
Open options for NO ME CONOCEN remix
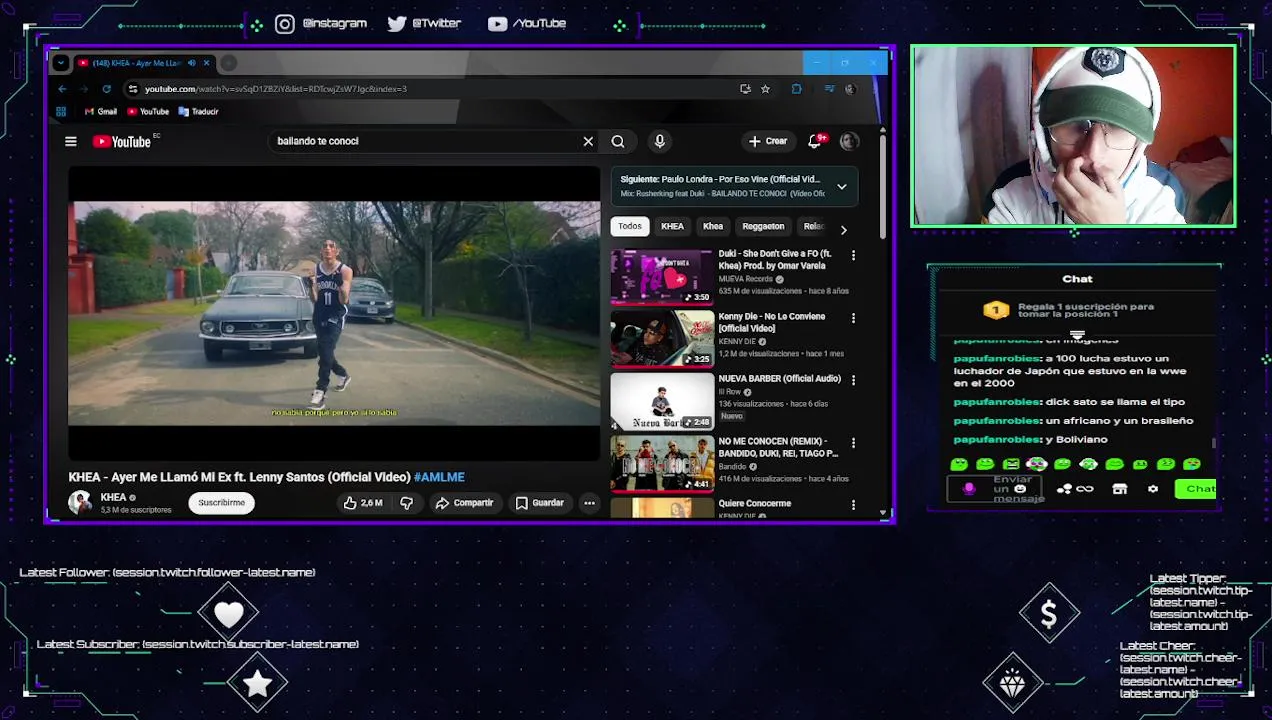click(853, 442)
